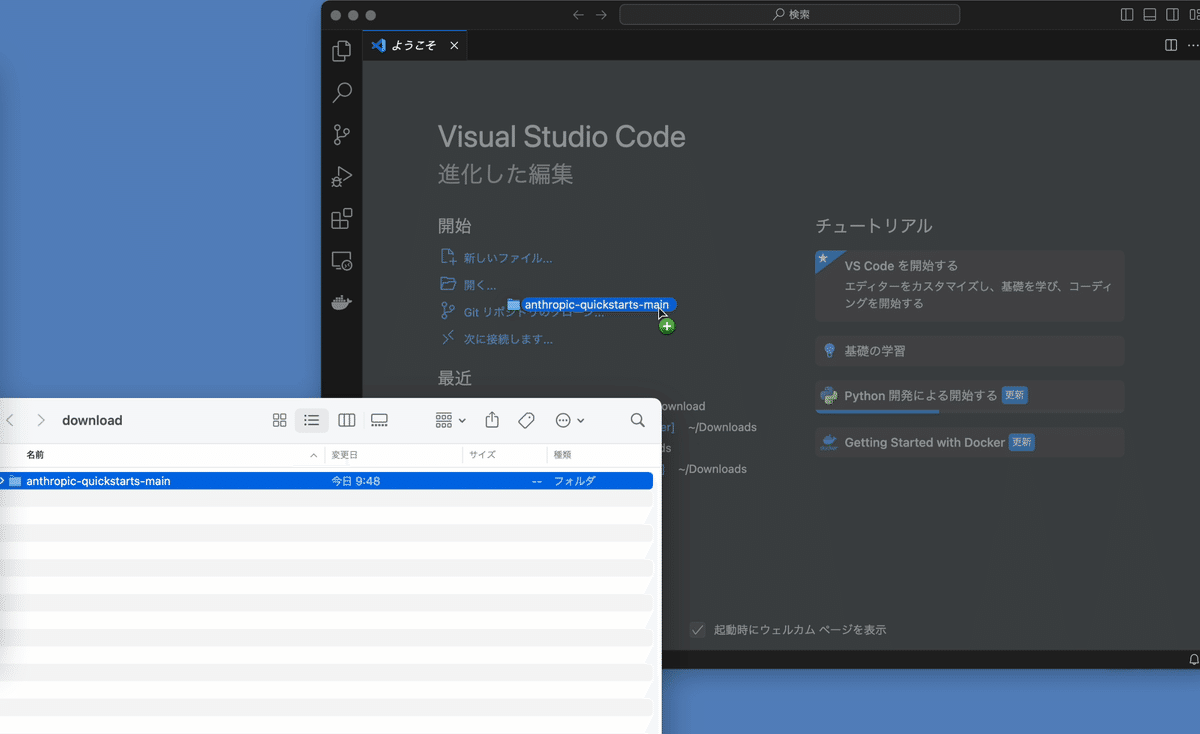Viewport: 1200px width, 734px height.
Task: Open the notifications bell in status bar
Action: (x=1194, y=660)
